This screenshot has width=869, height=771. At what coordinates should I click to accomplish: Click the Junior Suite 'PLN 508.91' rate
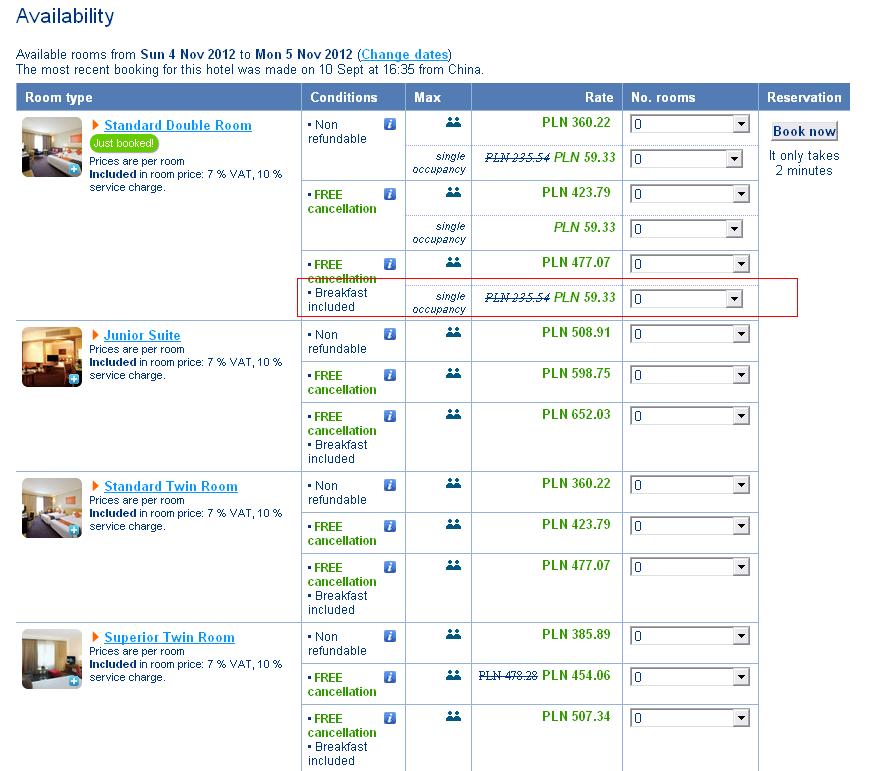[576, 332]
